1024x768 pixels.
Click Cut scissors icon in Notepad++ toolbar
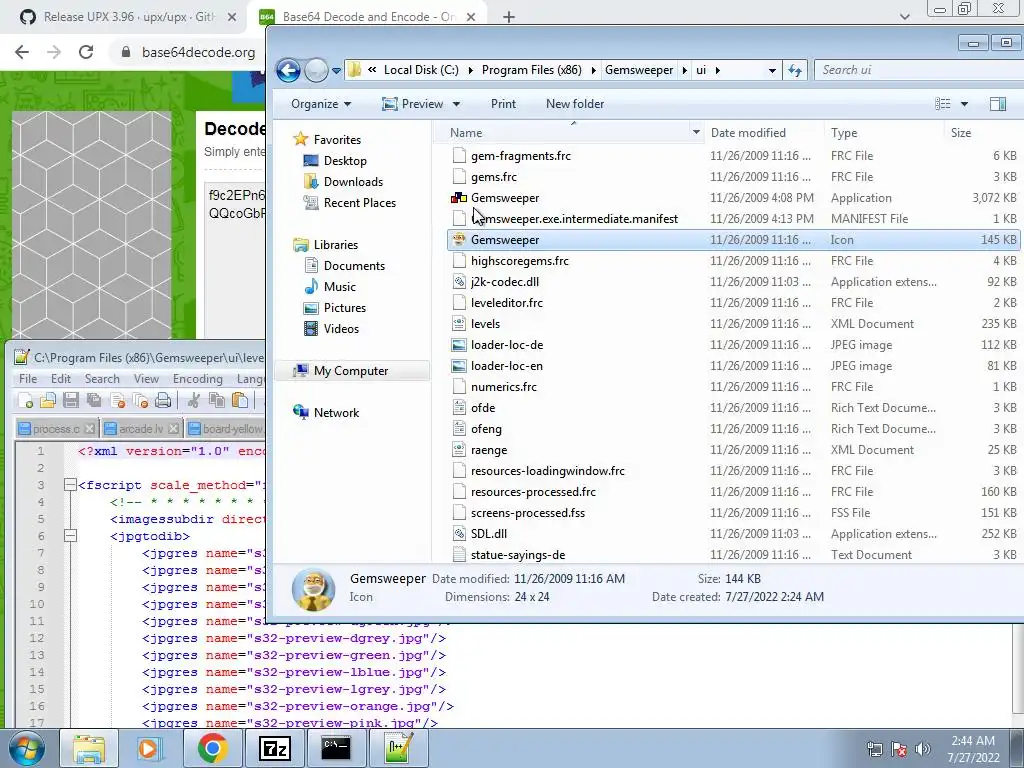[x=193, y=400]
